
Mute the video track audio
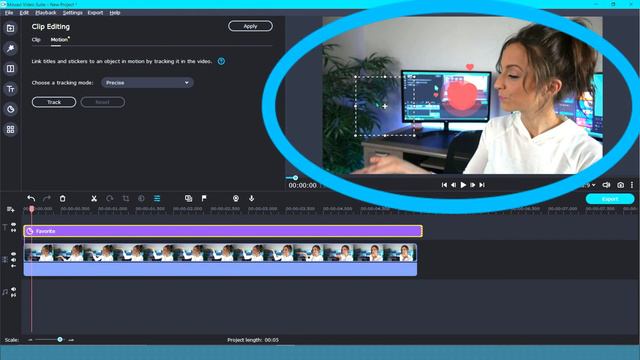[x=13, y=260]
